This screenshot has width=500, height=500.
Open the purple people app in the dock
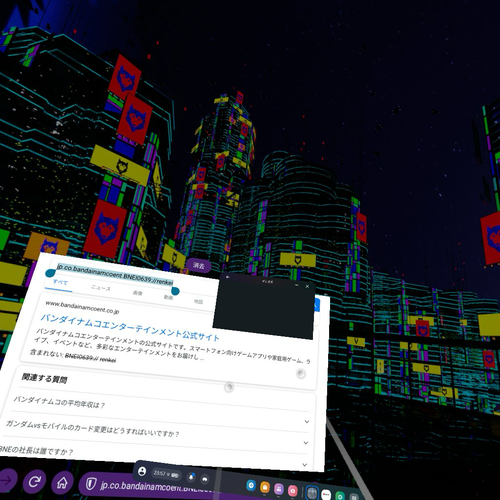(279, 489)
